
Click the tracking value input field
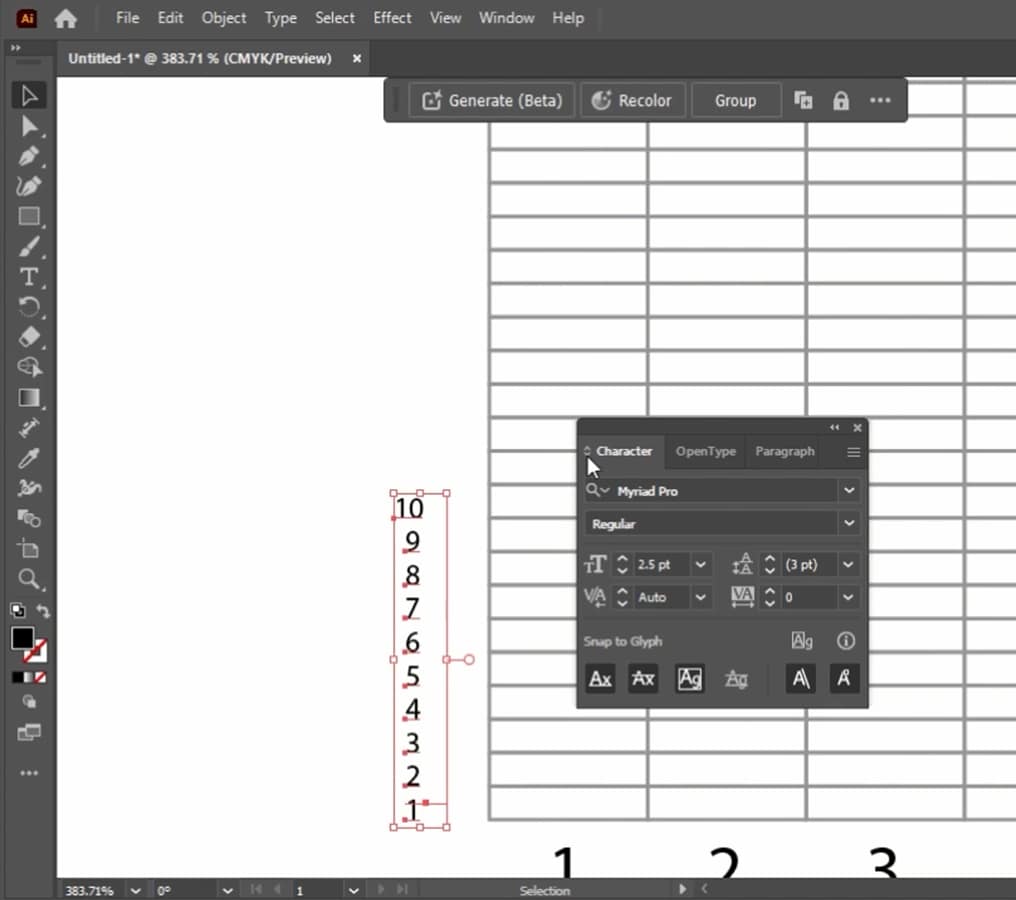[808, 597]
